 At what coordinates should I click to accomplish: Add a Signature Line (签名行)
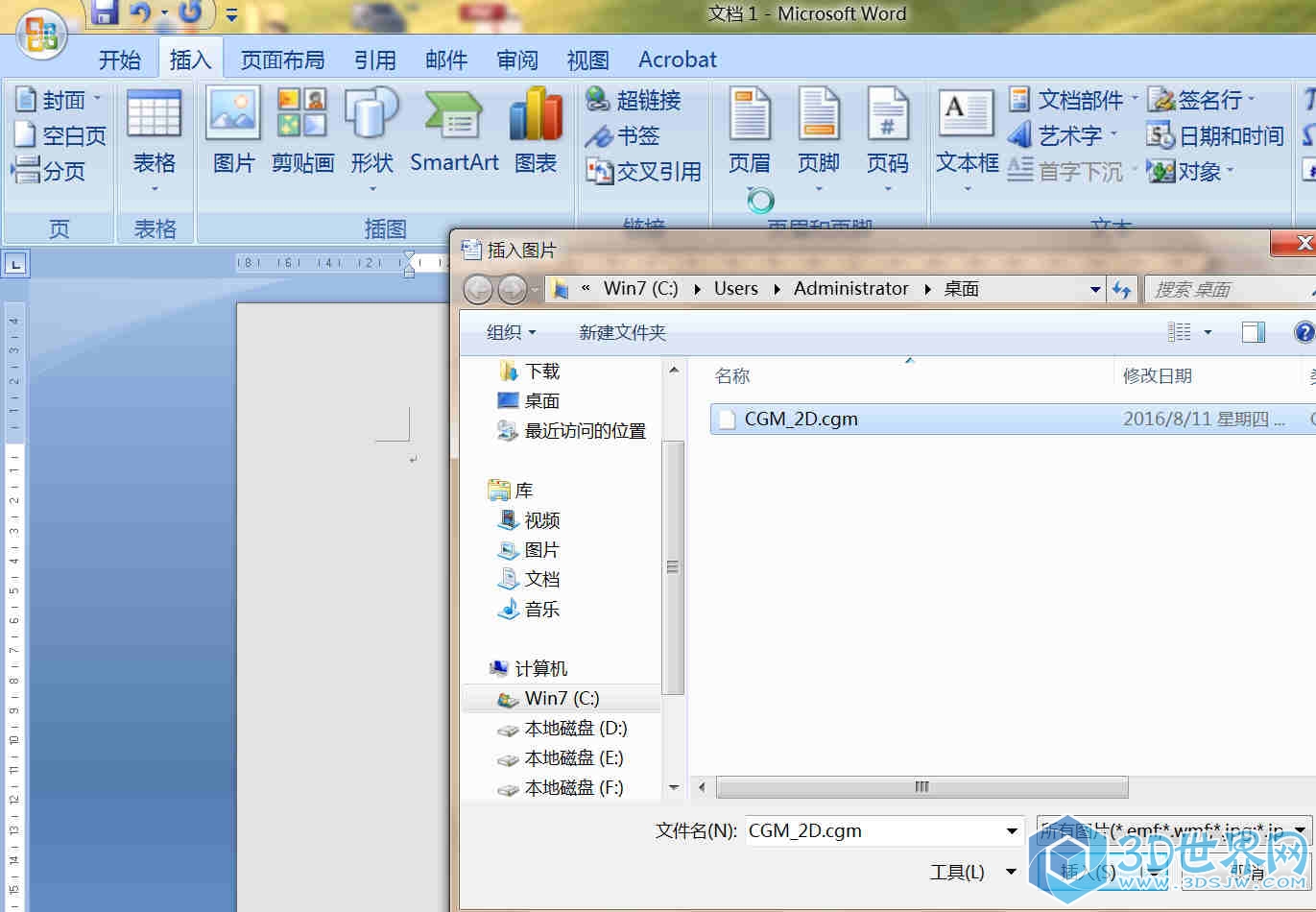1202,100
